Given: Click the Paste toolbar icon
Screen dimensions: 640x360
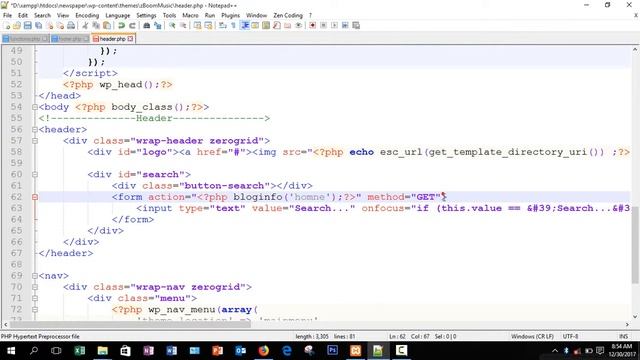Looking at the screenshot, I should (107, 25).
